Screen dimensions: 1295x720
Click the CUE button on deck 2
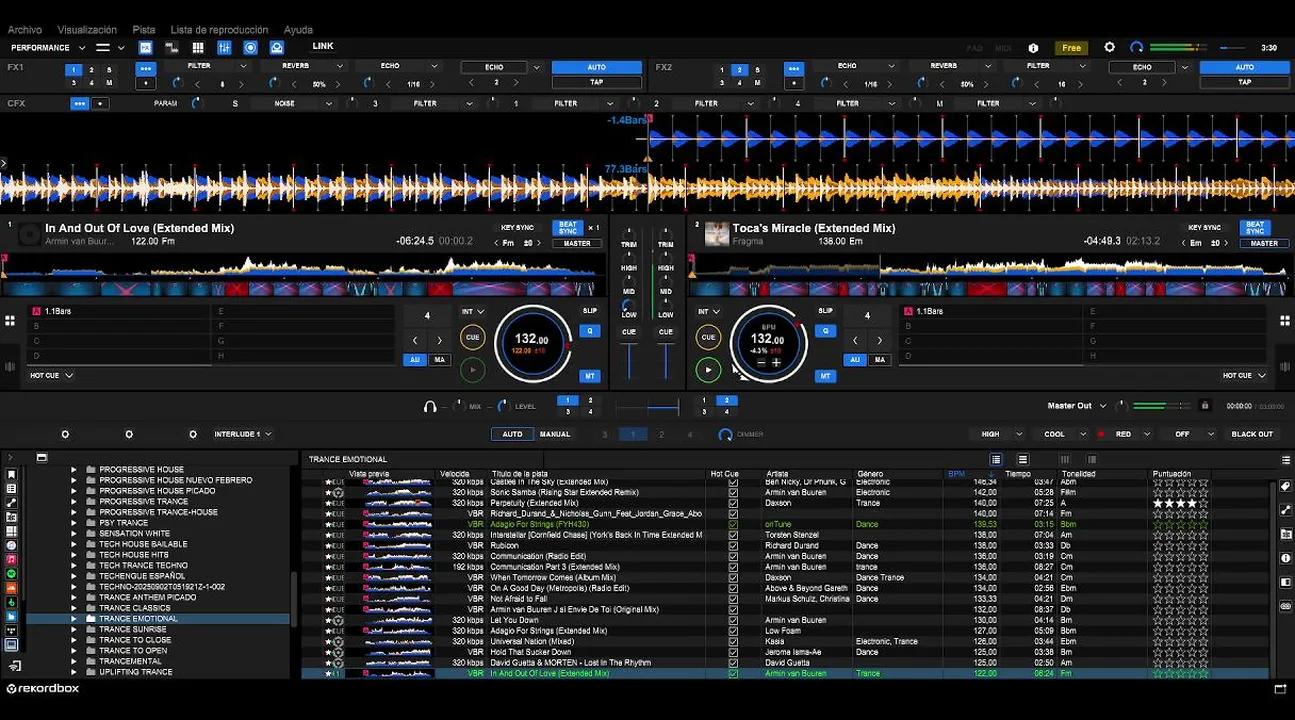click(x=708, y=337)
